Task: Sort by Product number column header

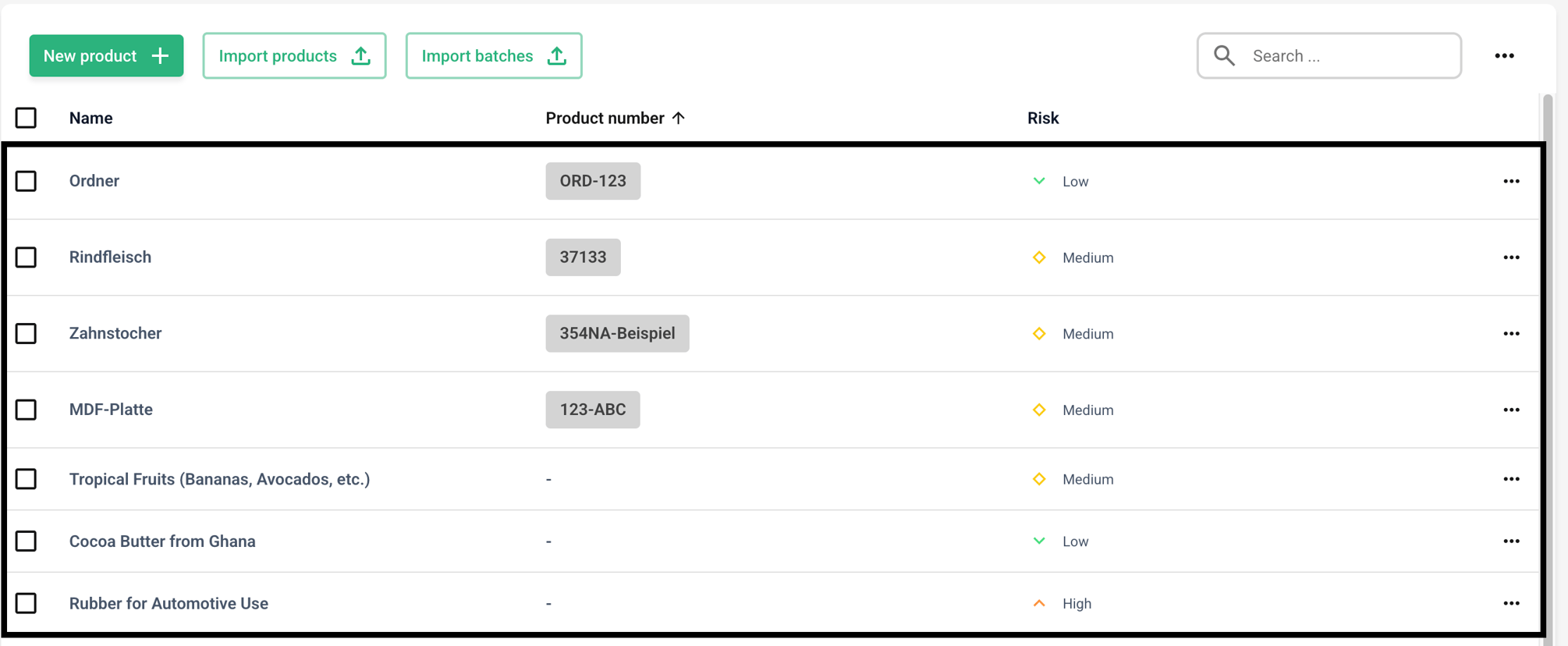Action: pyautogui.click(x=605, y=118)
